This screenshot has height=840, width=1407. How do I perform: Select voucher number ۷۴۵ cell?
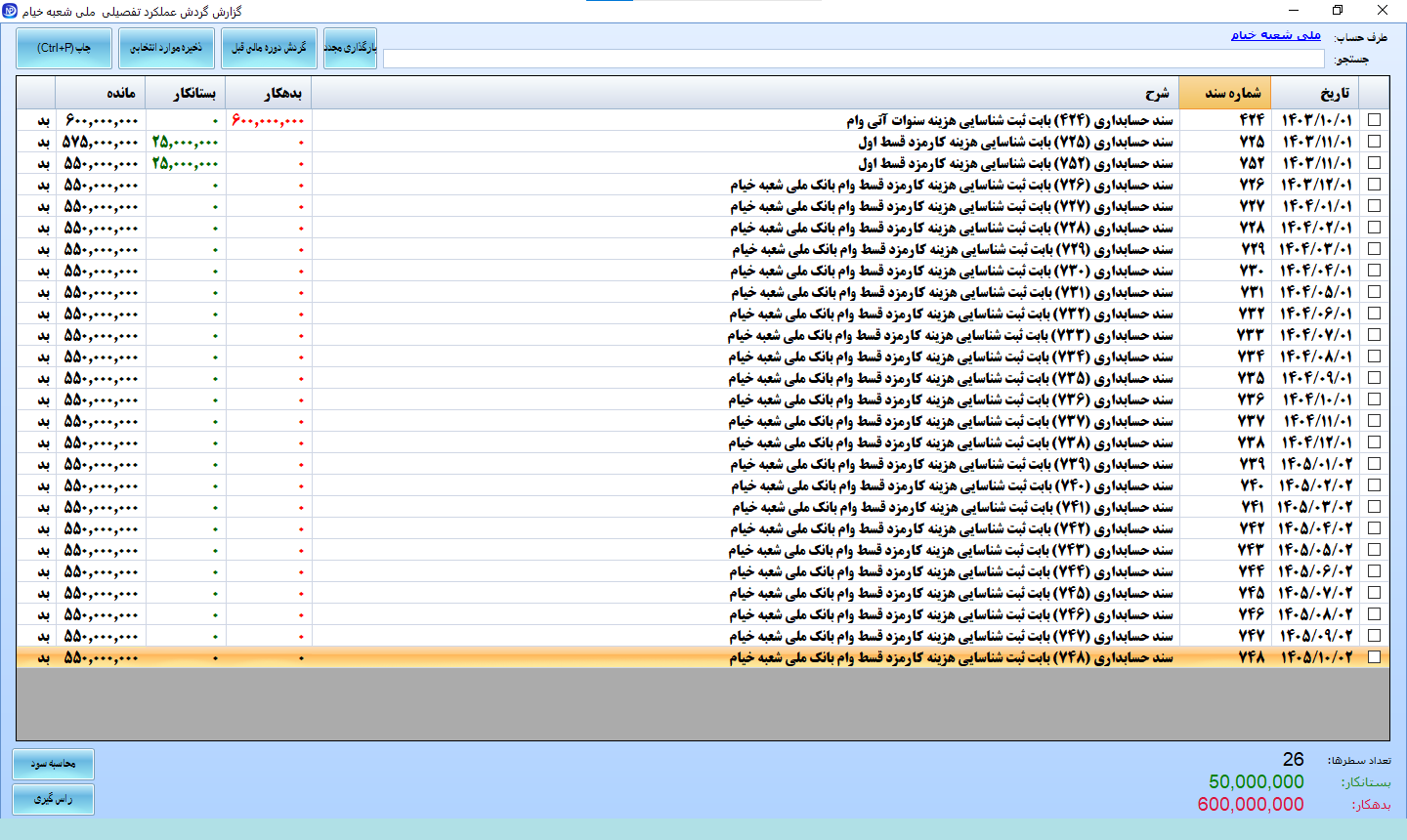coord(1225,593)
